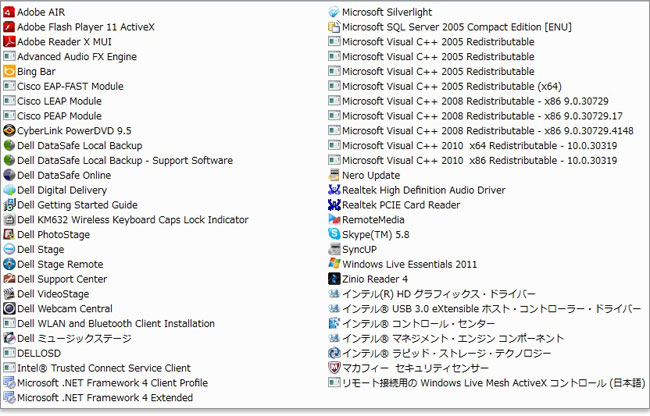Click the Adobe AIR icon

[9, 12]
